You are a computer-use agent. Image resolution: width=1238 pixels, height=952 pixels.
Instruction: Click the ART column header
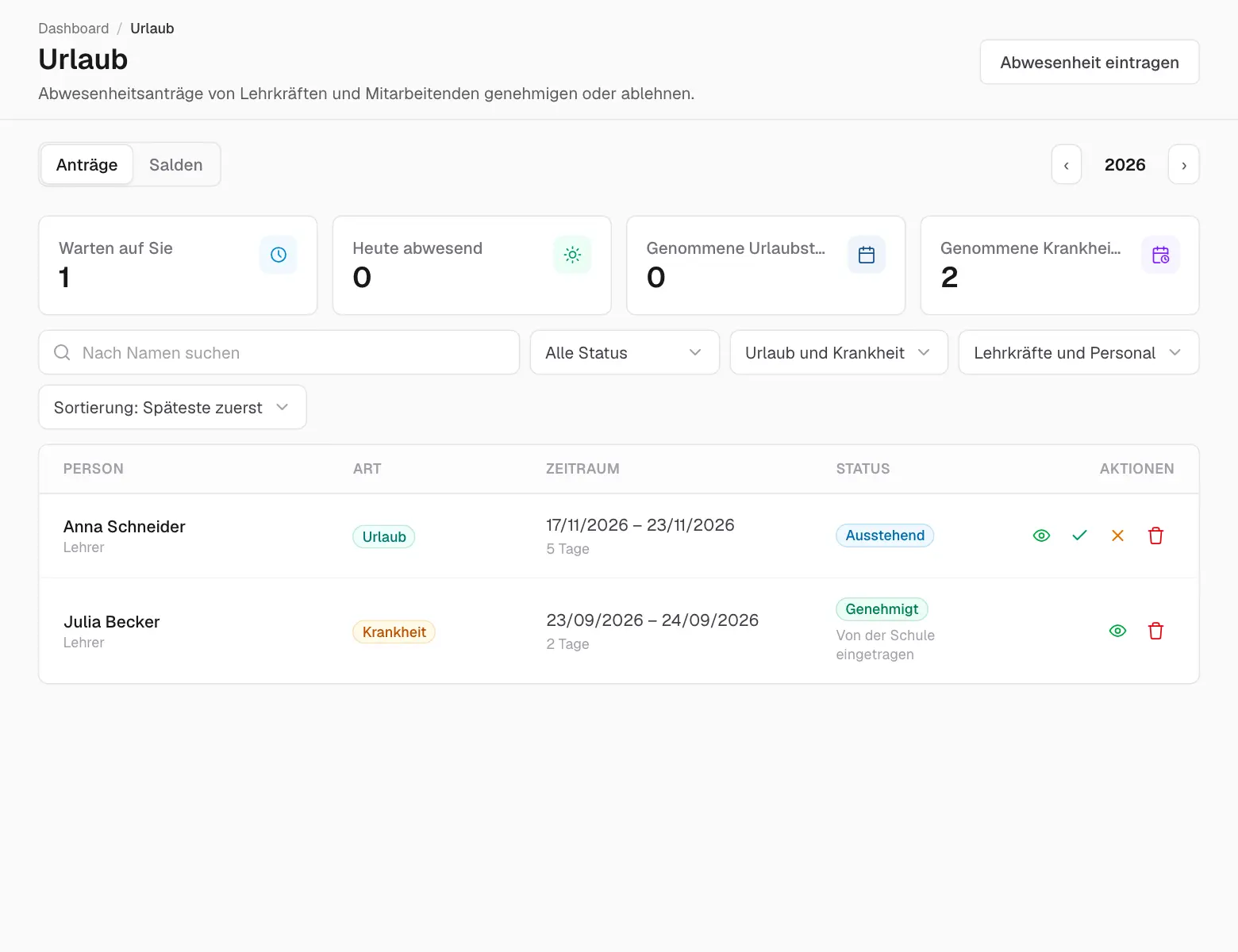coord(367,469)
